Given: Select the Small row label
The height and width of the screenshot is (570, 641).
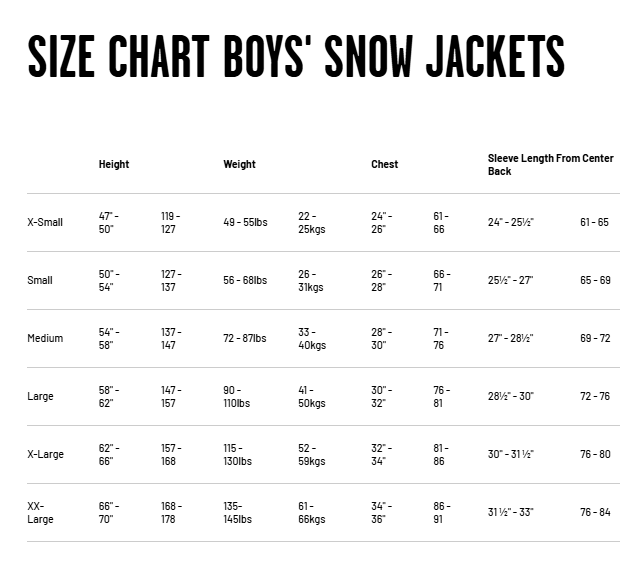Looking at the screenshot, I should point(40,280).
